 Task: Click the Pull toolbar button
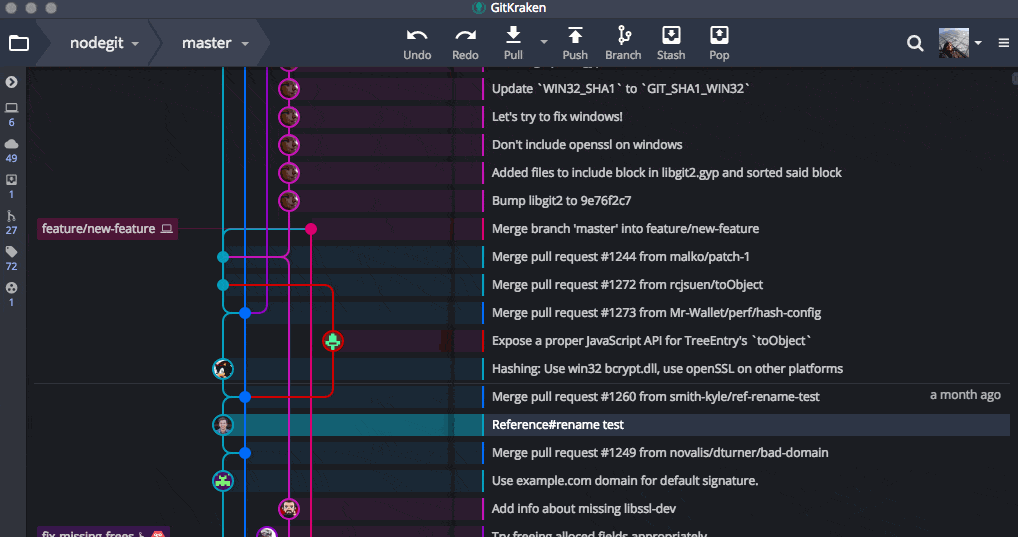513,44
